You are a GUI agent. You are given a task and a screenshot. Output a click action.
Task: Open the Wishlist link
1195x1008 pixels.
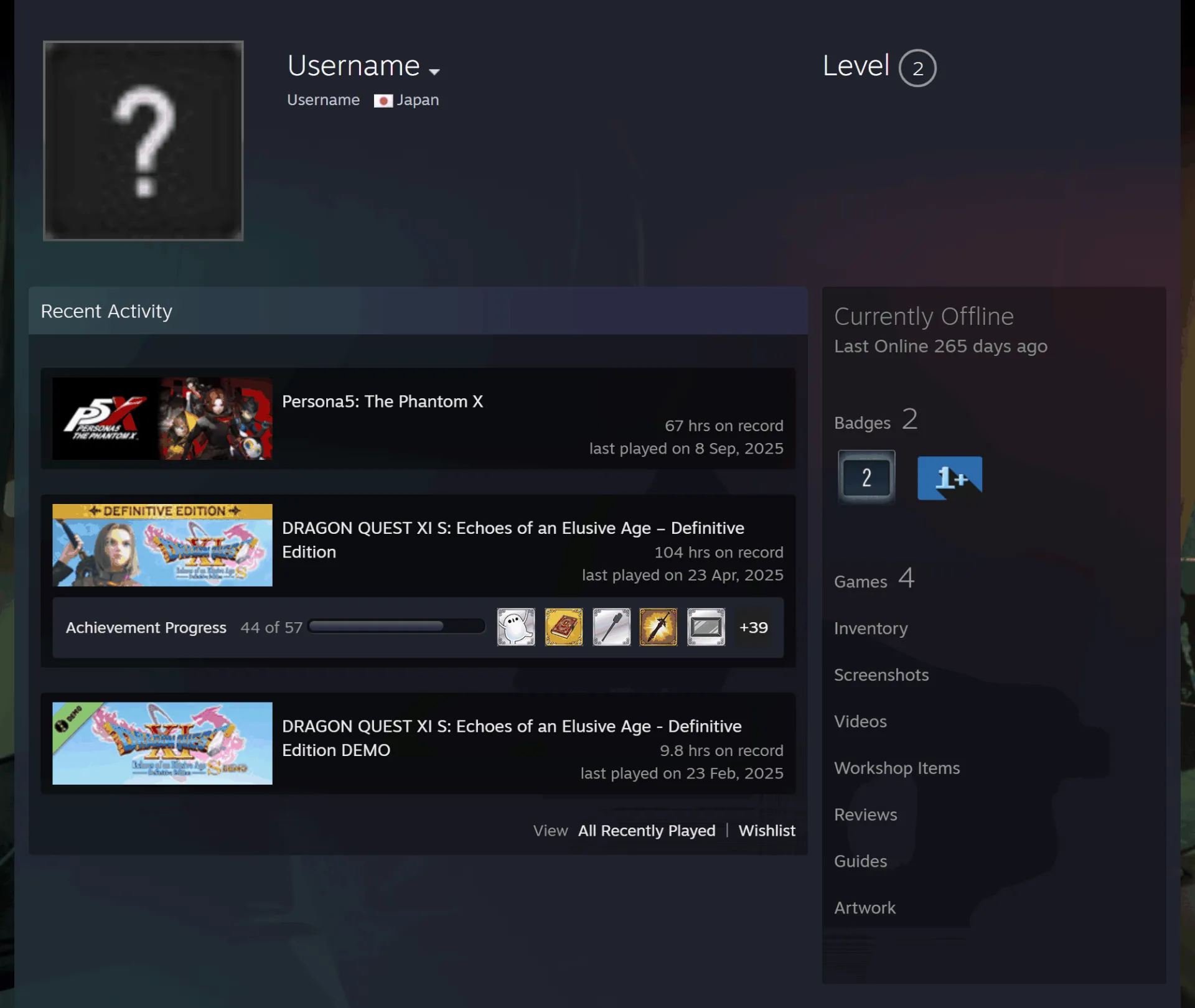click(767, 831)
